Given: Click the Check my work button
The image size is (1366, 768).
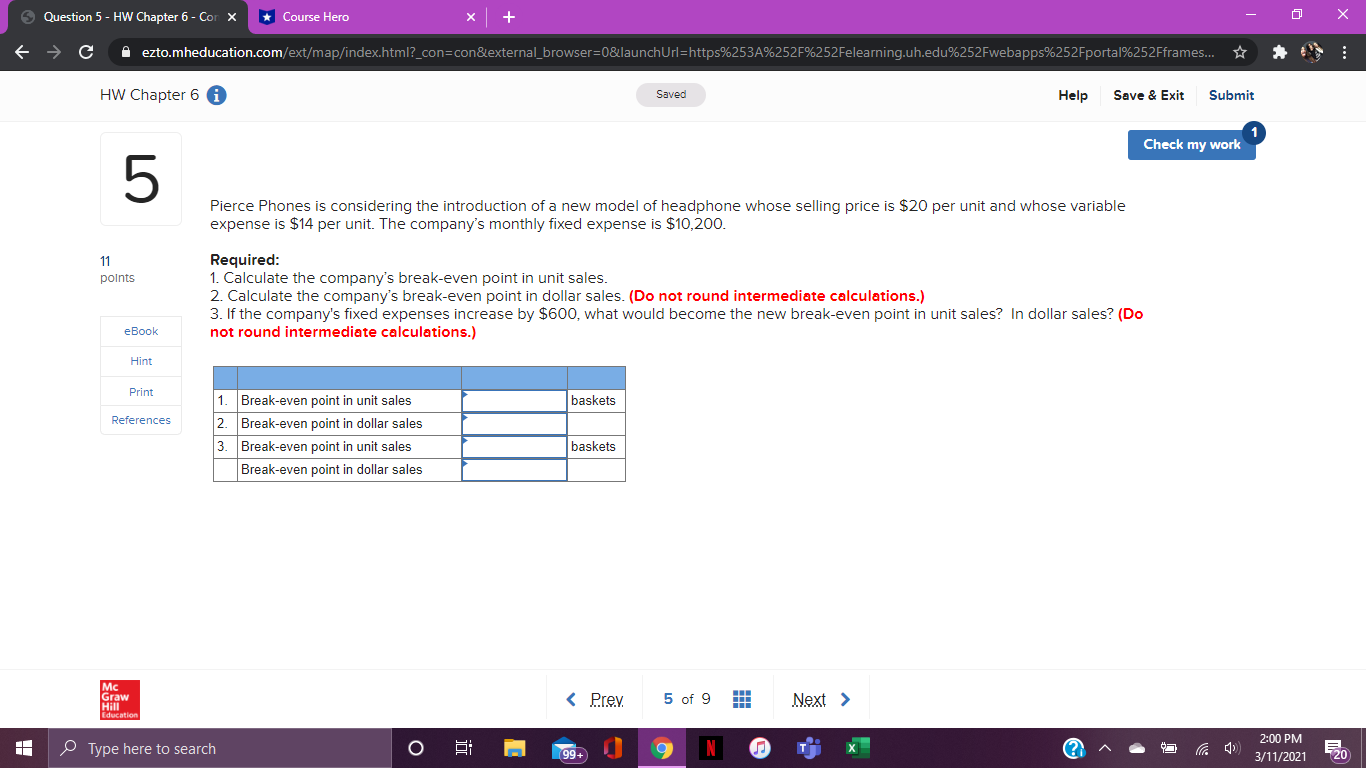Looking at the screenshot, I should [x=1191, y=144].
